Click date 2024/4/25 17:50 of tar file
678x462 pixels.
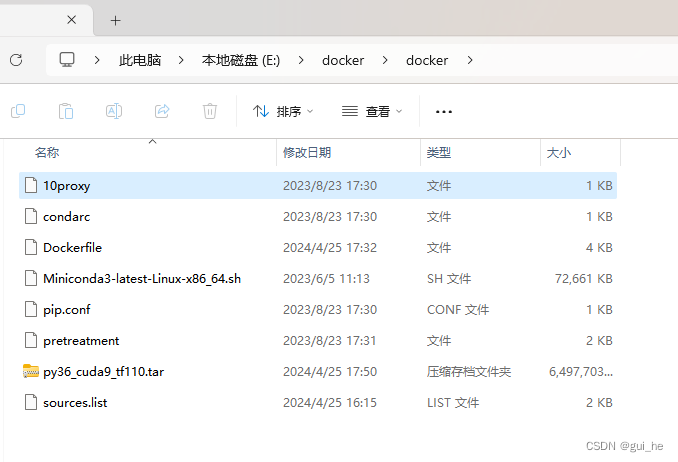[x=330, y=372]
